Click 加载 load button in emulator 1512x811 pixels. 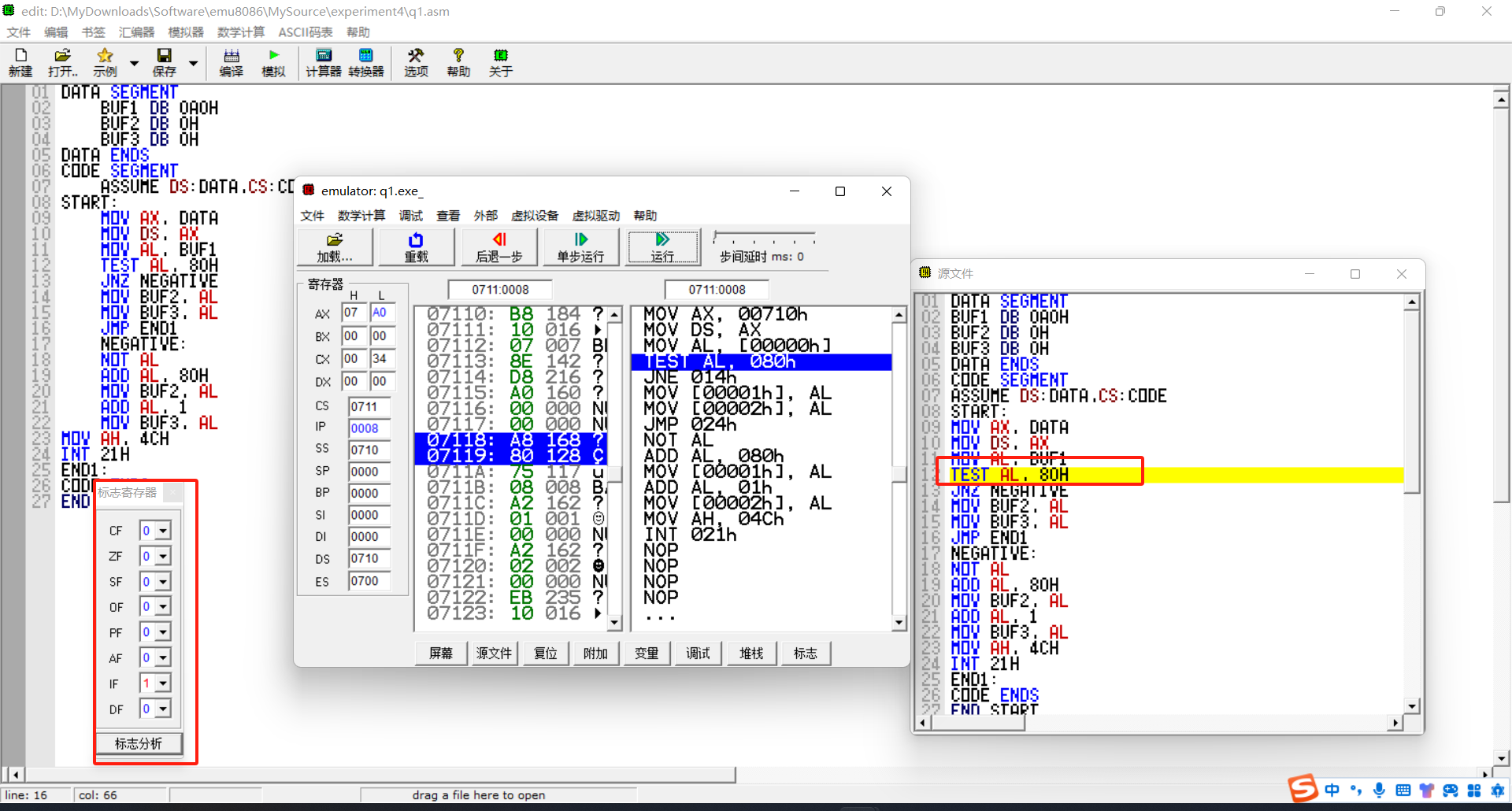point(335,247)
